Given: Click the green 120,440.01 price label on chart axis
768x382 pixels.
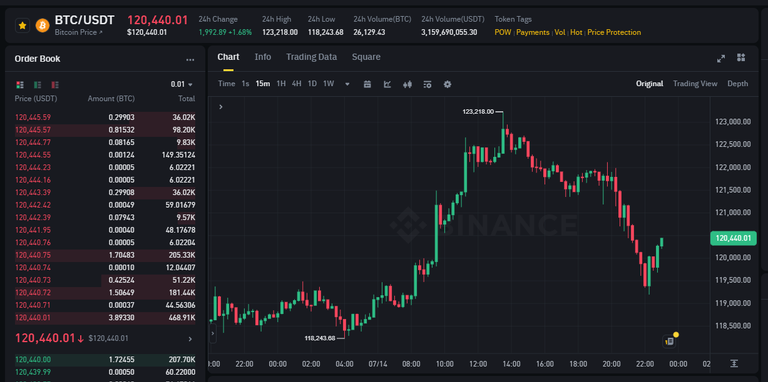Looking at the screenshot, I should click(x=733, y=239).
